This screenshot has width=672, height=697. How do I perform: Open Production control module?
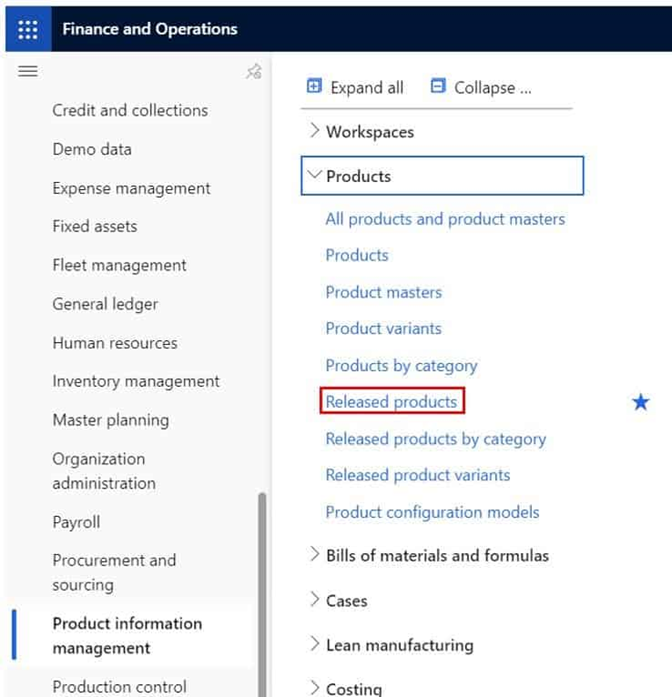pos(120,687)
